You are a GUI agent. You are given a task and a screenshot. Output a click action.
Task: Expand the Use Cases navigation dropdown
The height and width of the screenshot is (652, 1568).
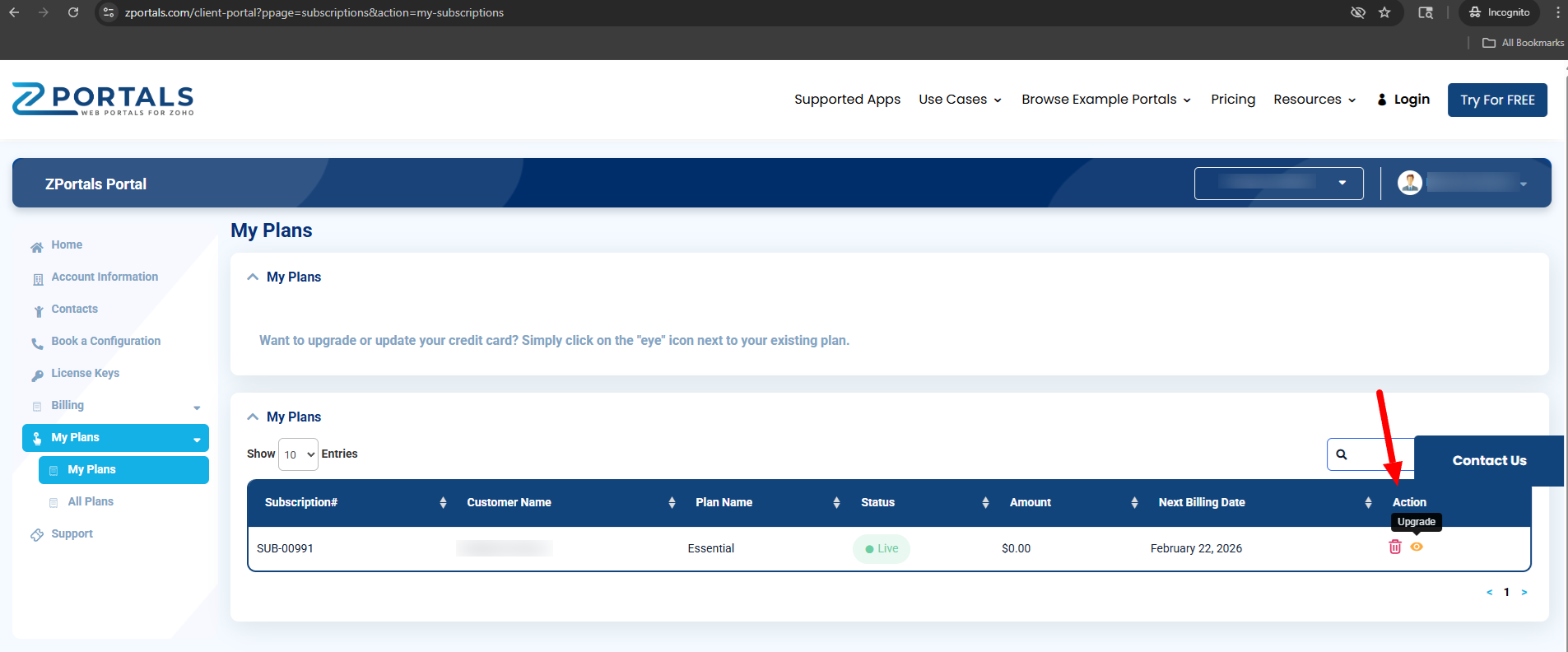click(x=960, y=100)
